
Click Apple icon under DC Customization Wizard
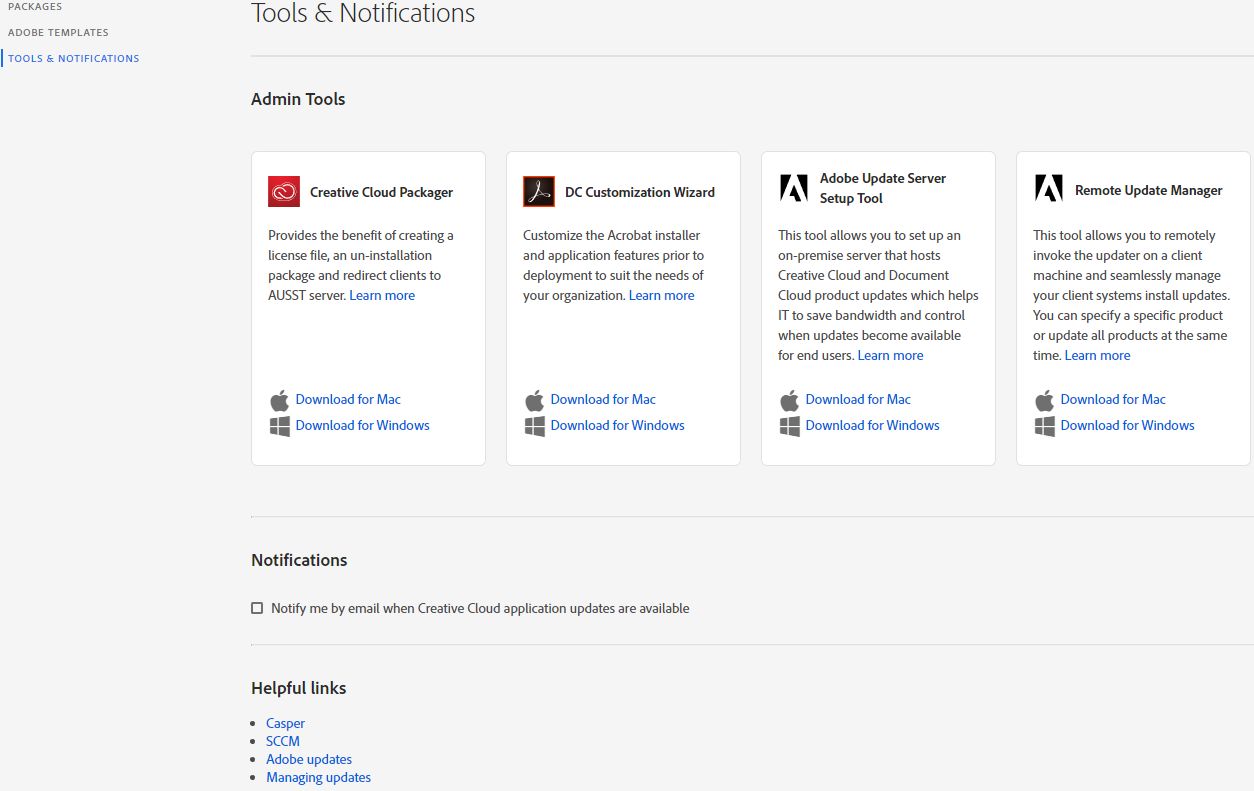[534, 400]
